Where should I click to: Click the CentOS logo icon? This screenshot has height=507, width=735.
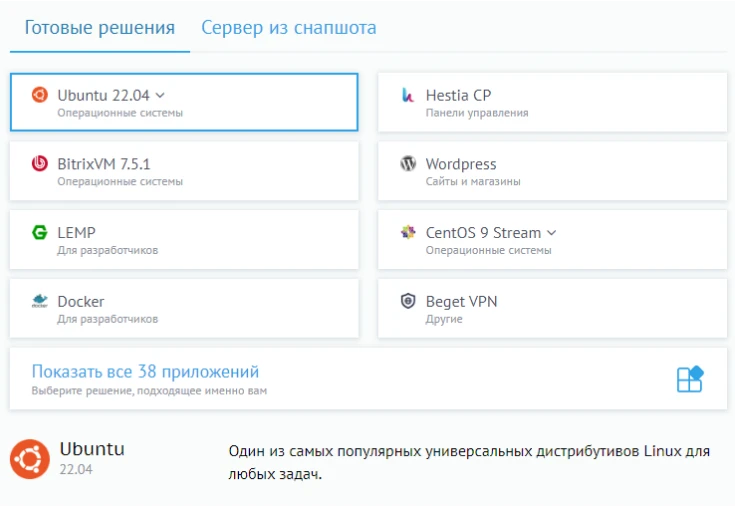(x=408, y=232)
